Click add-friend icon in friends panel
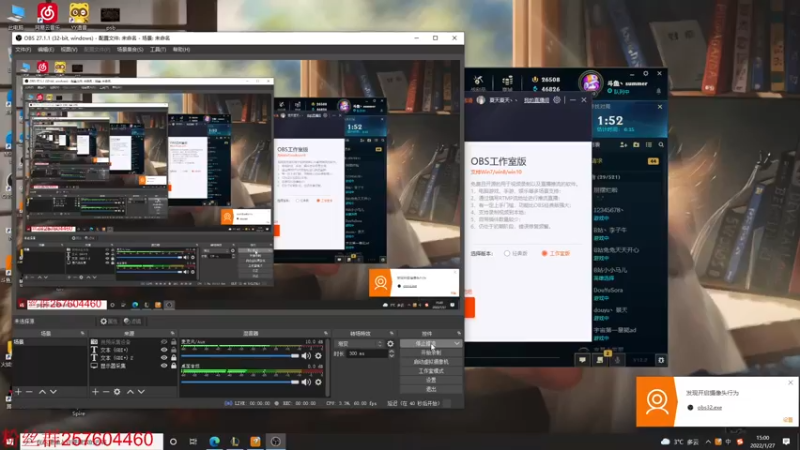 pos(623,145)
